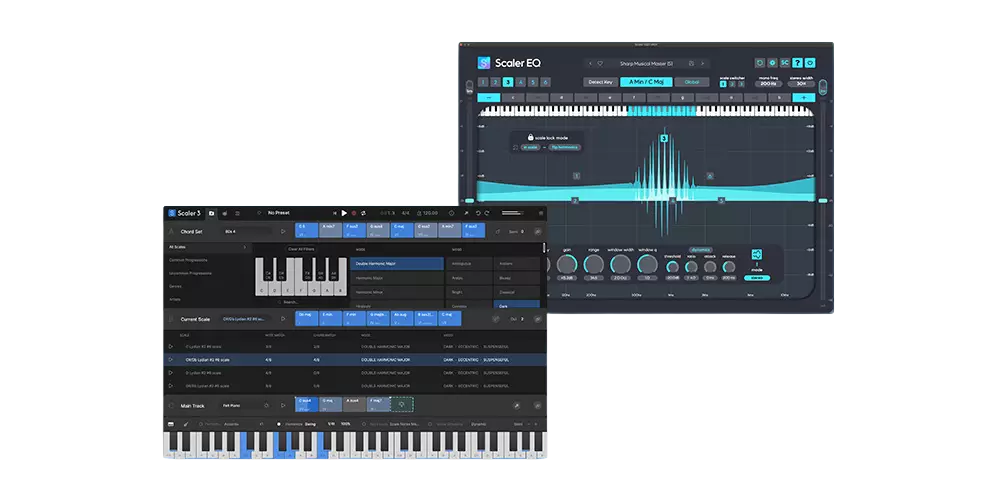The width and height of the screenshot is (1000, 500).
Task: Open the Scaler EQ help question mark
Action: [798, 63]
